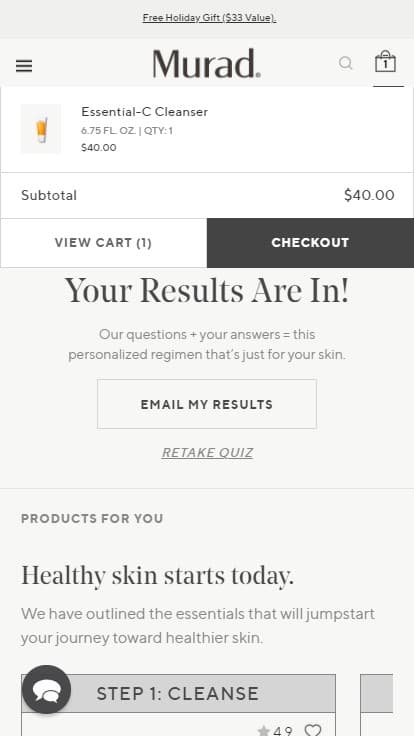Show the partially visible next step card

point(376,705)
